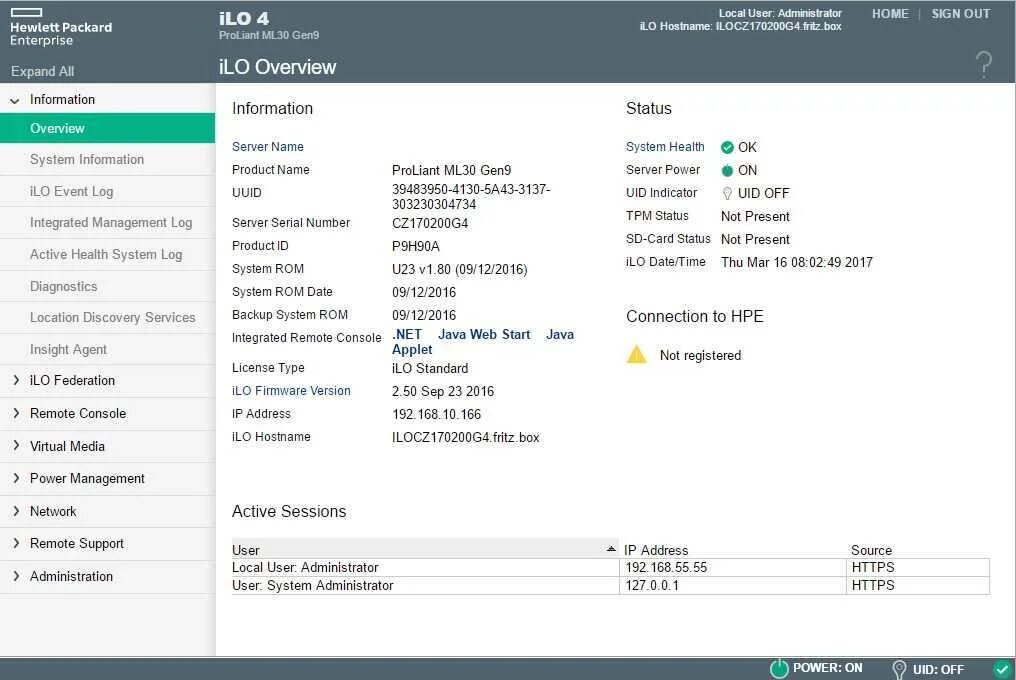1016x680 pixels.
Task: Click Expand All in sidebar
Action: point(42,71)
